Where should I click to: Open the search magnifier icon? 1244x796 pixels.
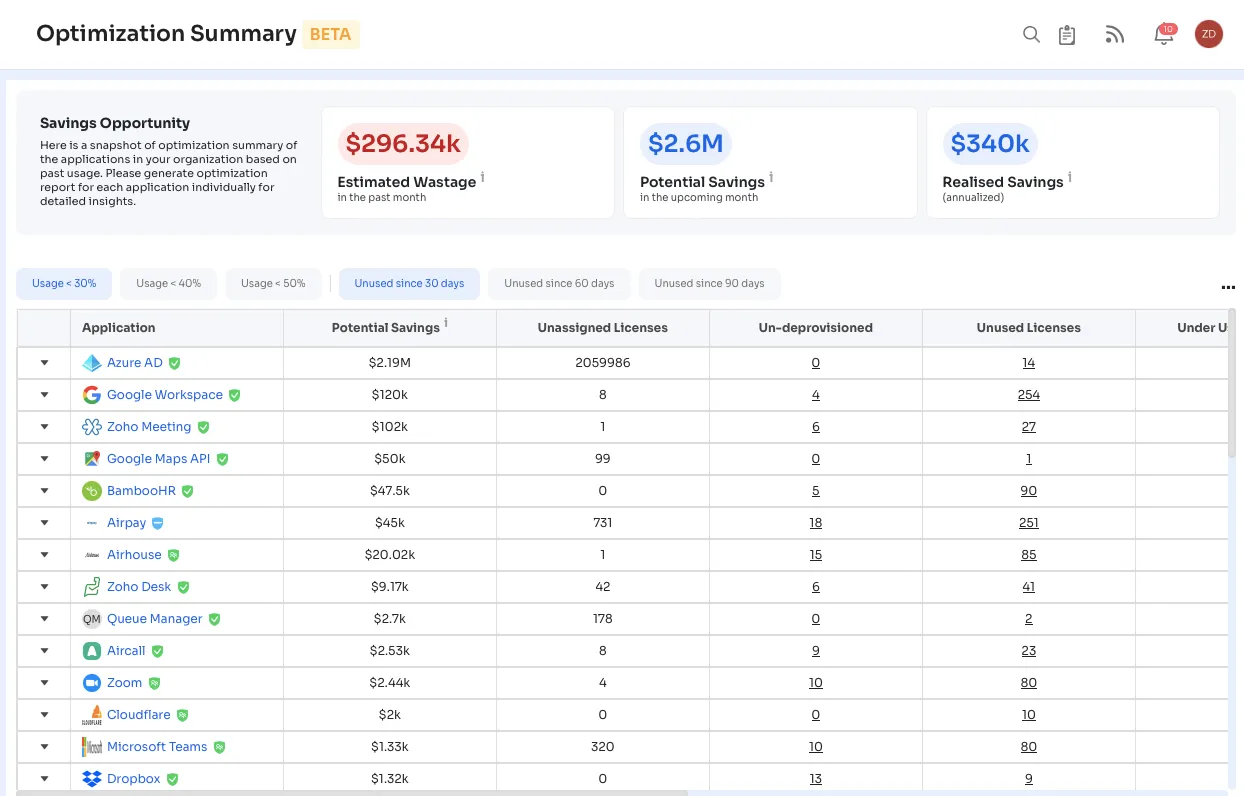[x=1031, y=34]
